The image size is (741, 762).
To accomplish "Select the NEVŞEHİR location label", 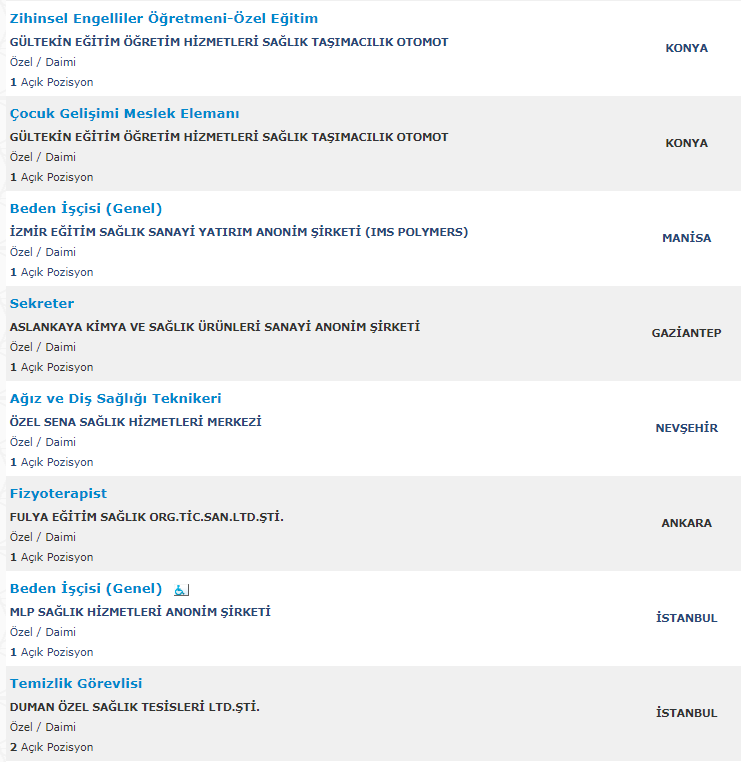I will 686,428.
